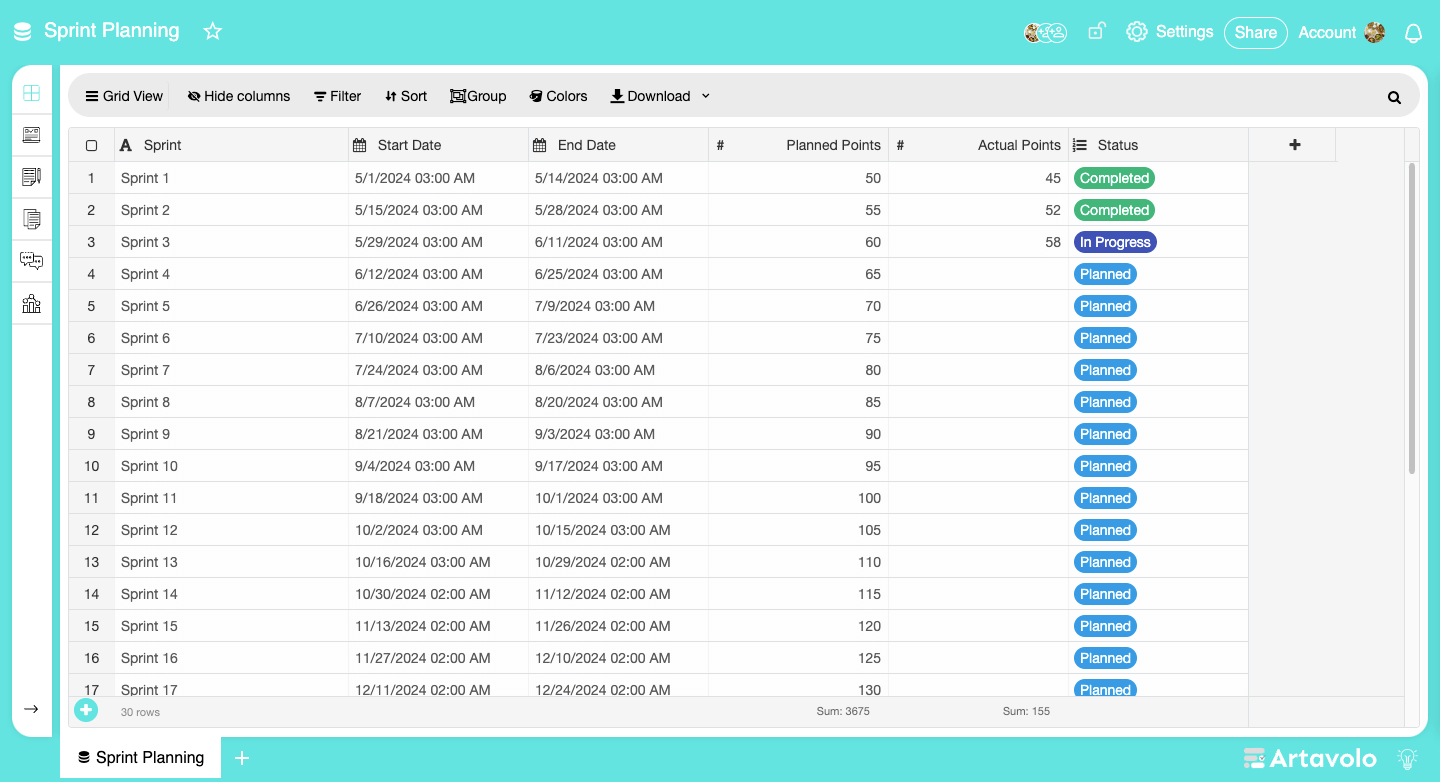The image size is (1440, 782).
Task: Open the Colors options
Action: [x=558, y=96]
